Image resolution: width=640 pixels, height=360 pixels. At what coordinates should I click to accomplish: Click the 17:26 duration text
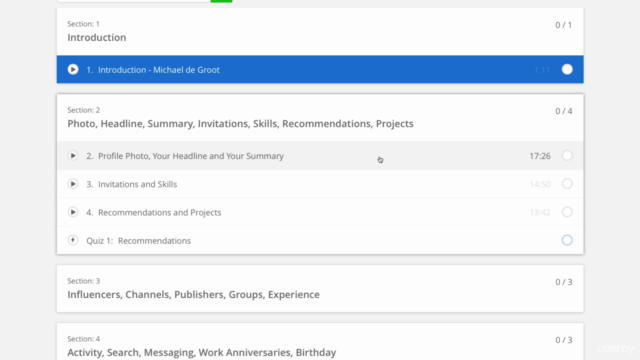click(x=540, y=156)
